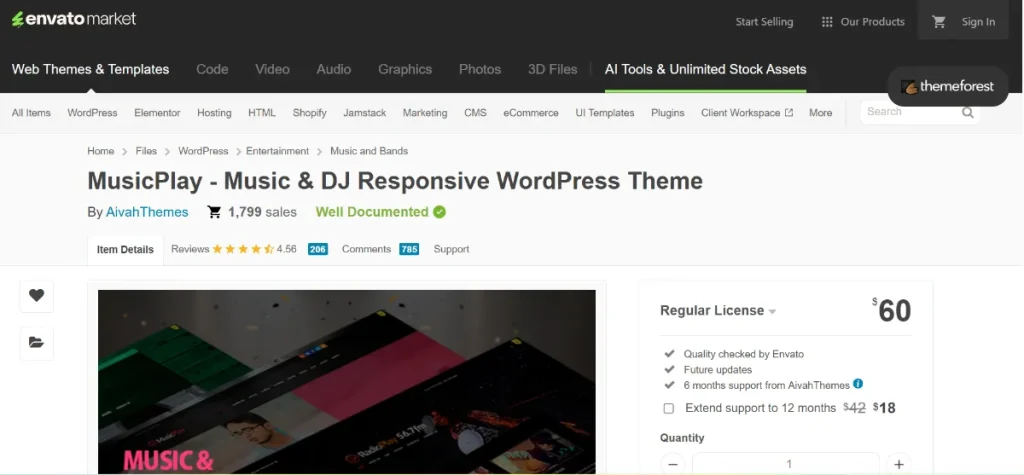
Task: Click the search magnifier icon
Action: pos(967,112)
